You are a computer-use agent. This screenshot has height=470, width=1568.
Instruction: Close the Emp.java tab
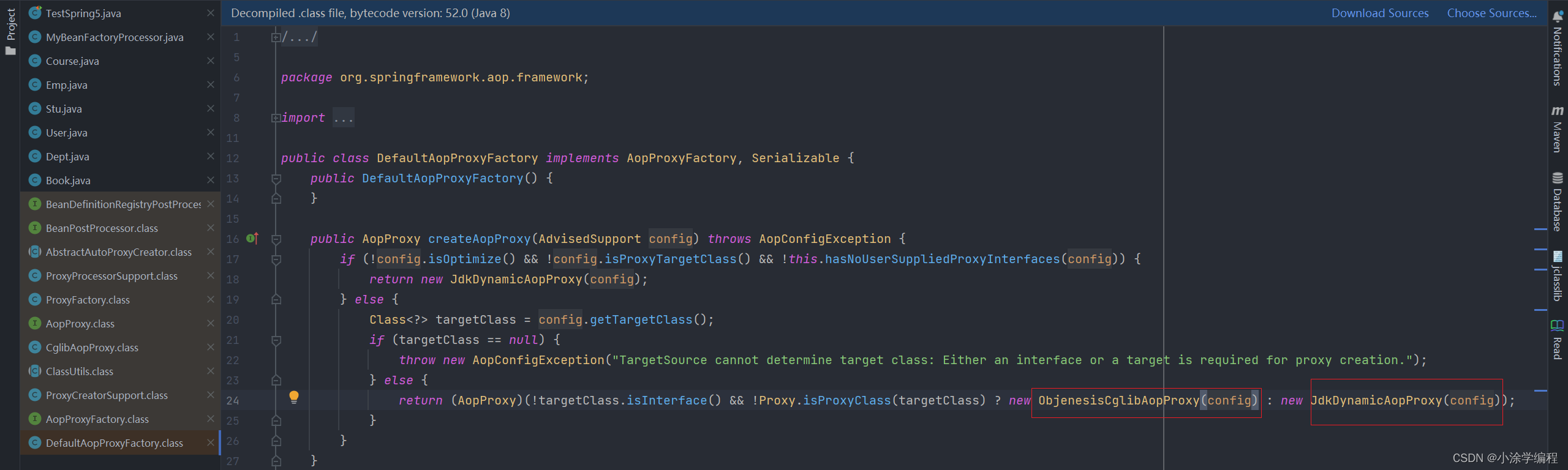pyautogui.click(x=211, y=84)
